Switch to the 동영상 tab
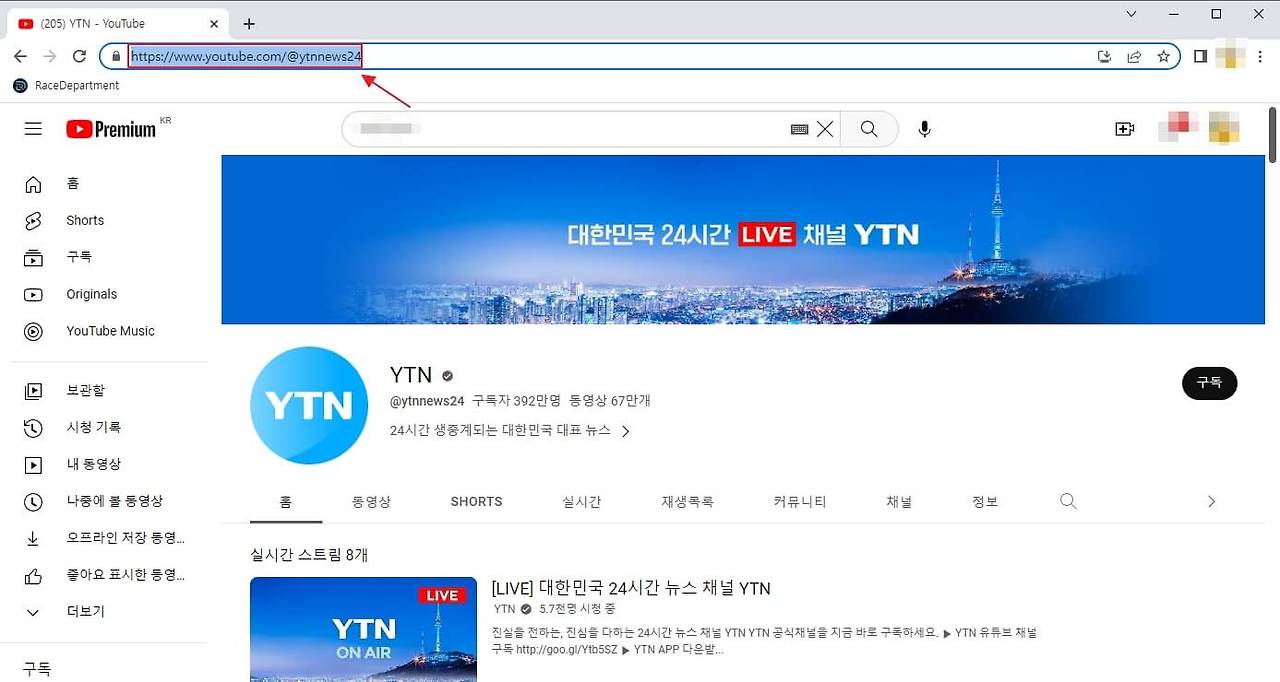Screen dimensions: 1280x682 [x=371, y=502]
